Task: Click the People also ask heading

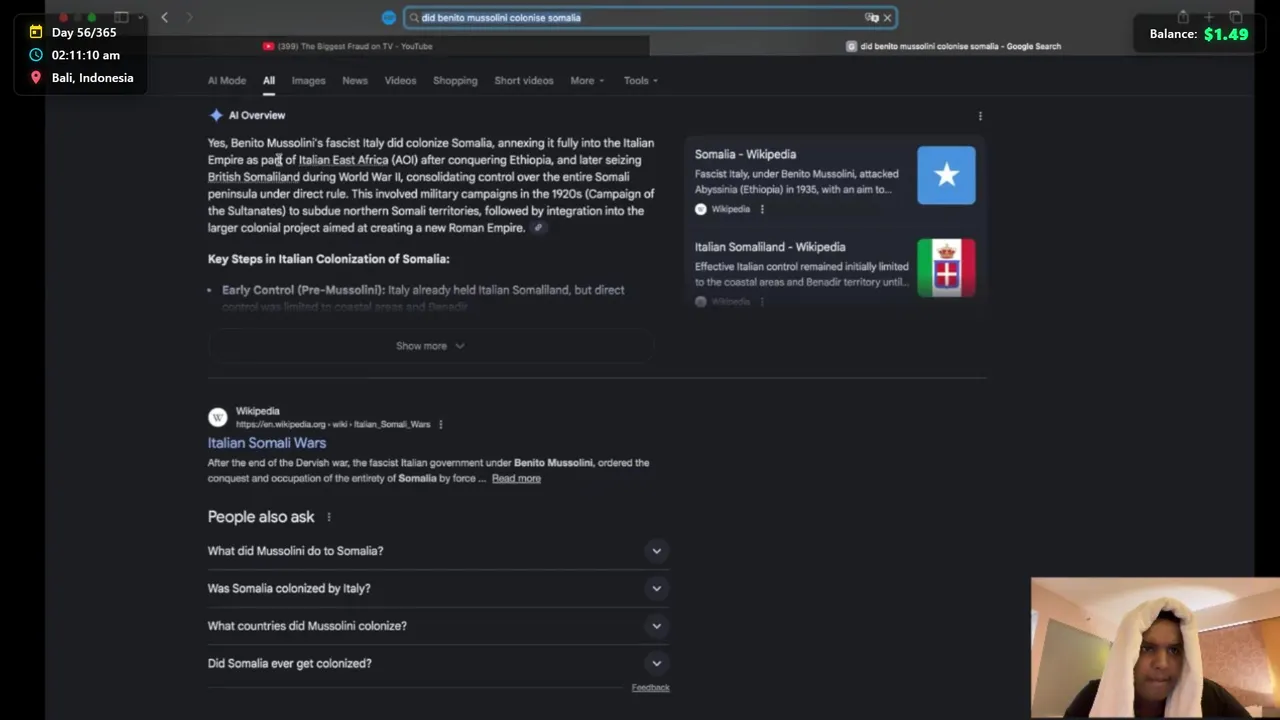Action: click(x=261, y=517)
